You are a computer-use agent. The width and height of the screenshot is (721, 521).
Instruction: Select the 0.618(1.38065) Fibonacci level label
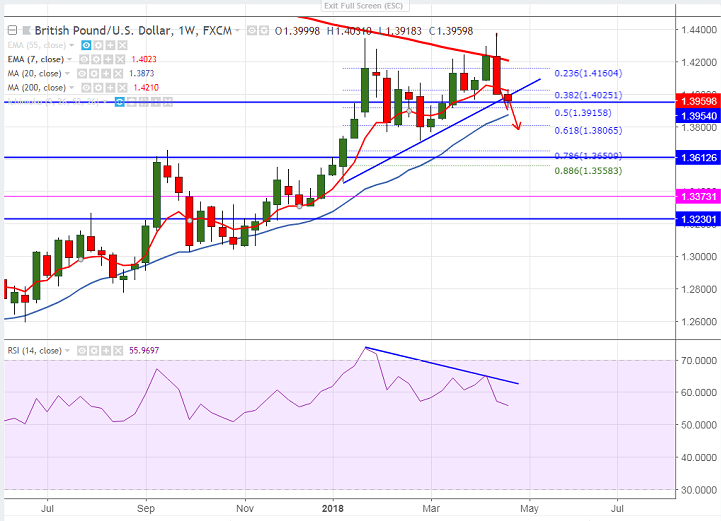(588, 131)
